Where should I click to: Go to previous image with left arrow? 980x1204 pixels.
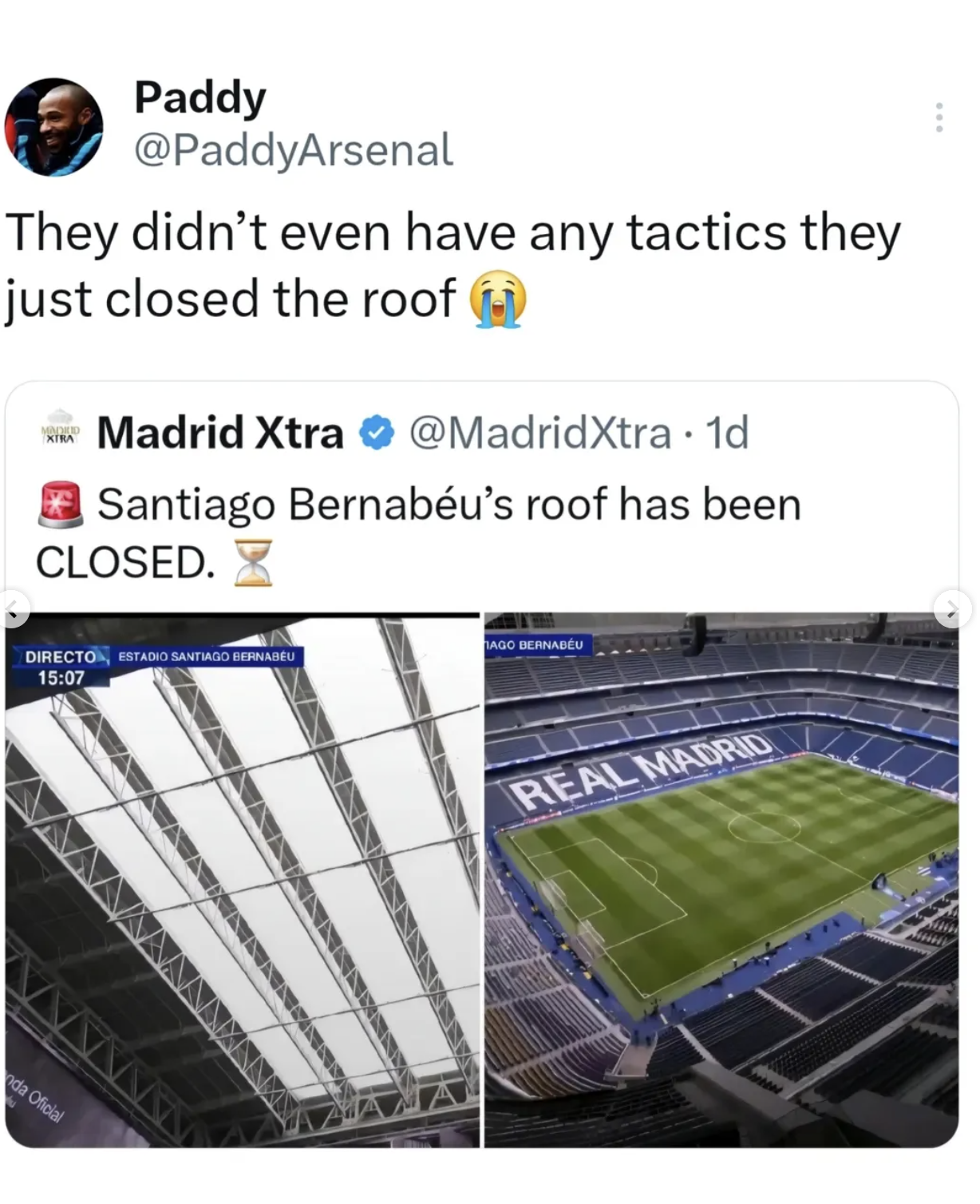(12, 612)
